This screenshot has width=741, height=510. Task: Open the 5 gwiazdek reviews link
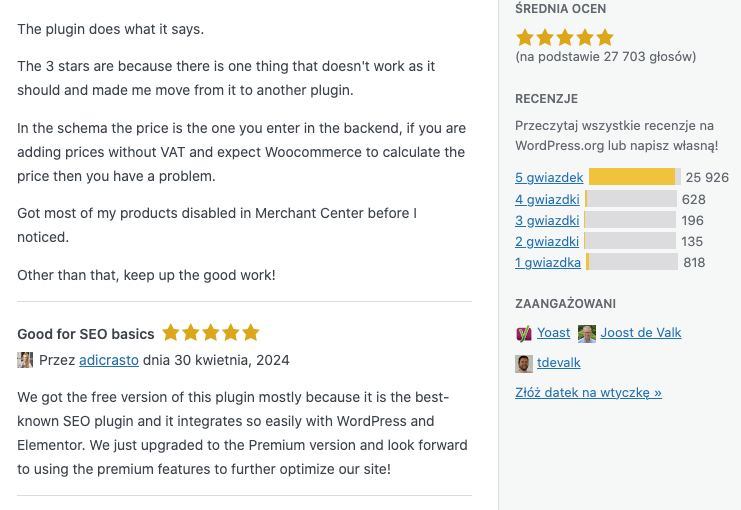coord(549,177)
